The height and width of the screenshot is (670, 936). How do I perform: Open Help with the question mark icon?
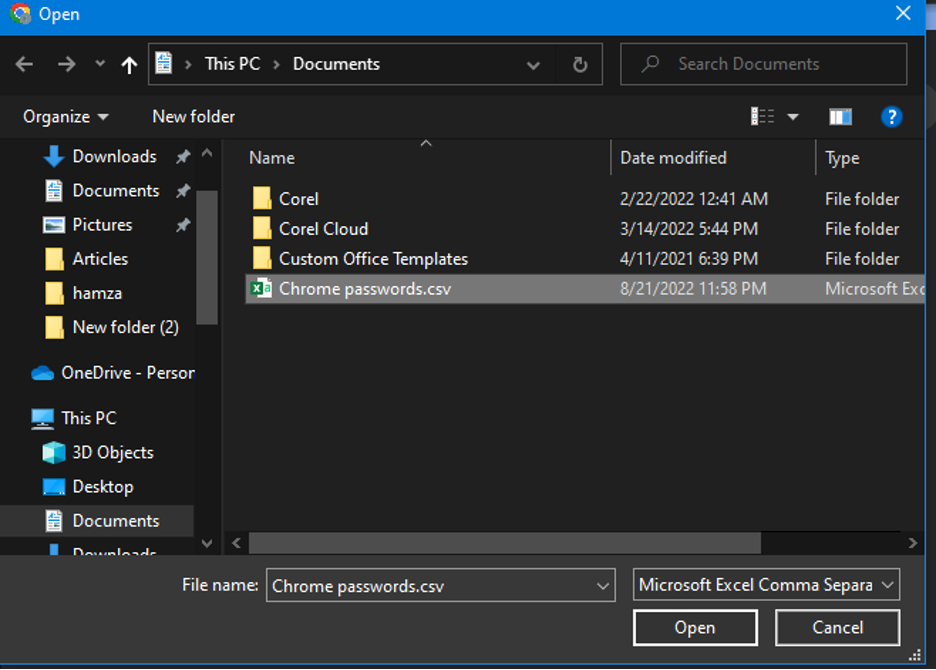891,117
